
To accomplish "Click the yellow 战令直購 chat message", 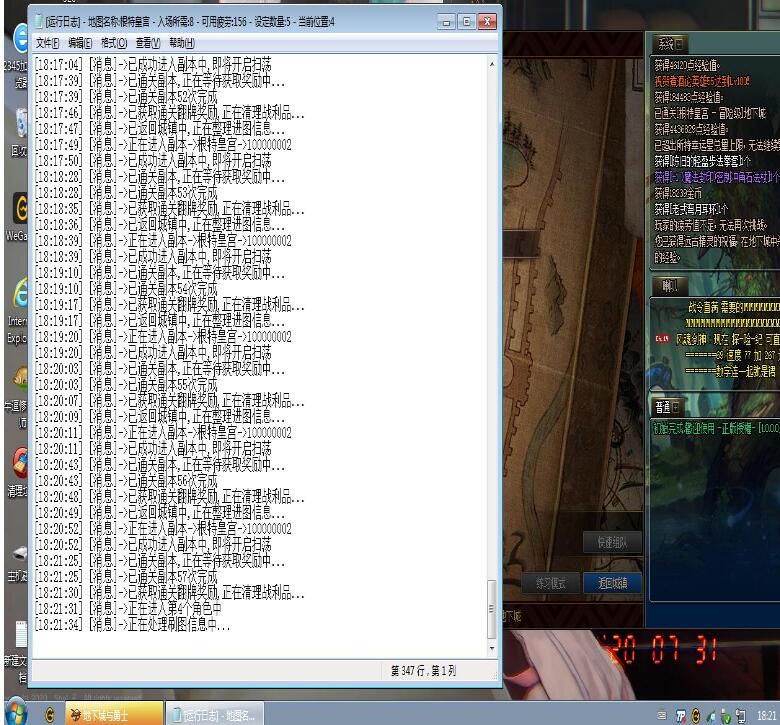I will 734,308.
